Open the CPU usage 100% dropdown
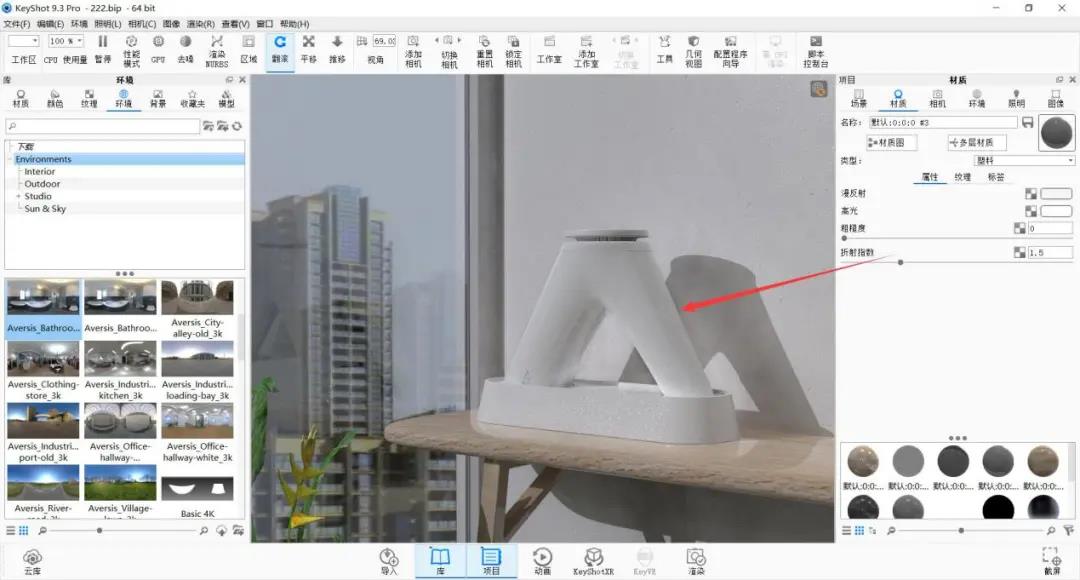This screenshot has width=1080, height=580. point(66,41)
